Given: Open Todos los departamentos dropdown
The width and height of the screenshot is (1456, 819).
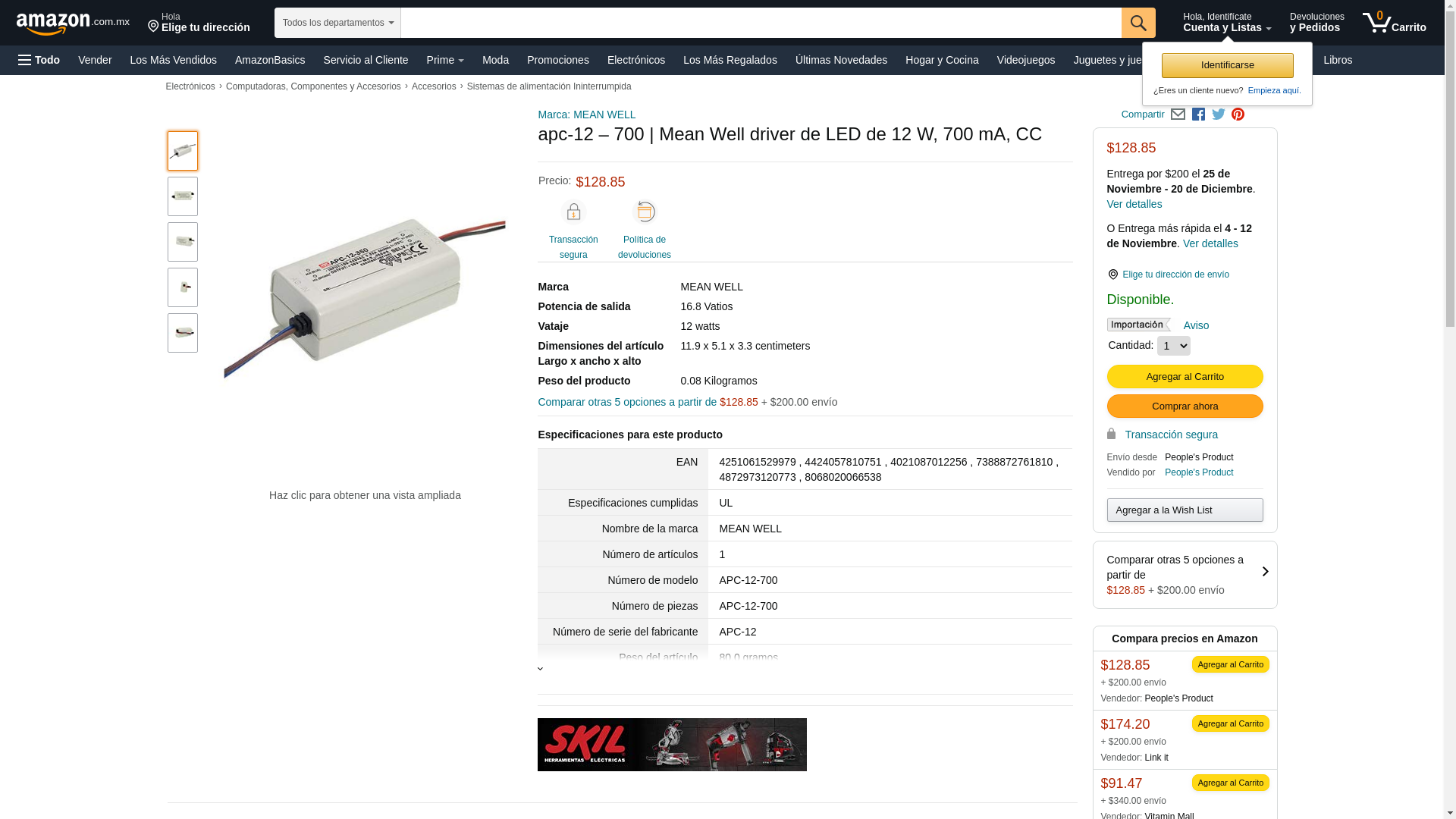Looking at the screenshot, I should (x=337, y=23).
